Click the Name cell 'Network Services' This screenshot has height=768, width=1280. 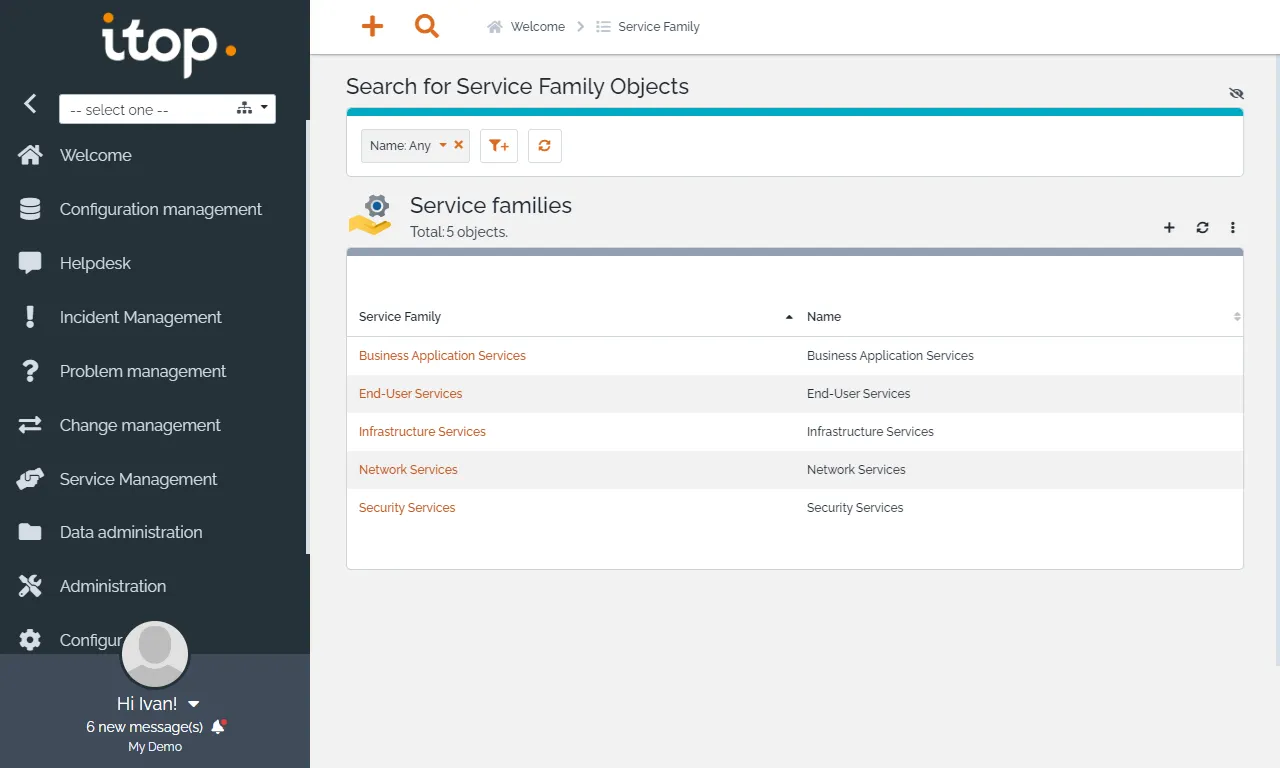point(856,469)
